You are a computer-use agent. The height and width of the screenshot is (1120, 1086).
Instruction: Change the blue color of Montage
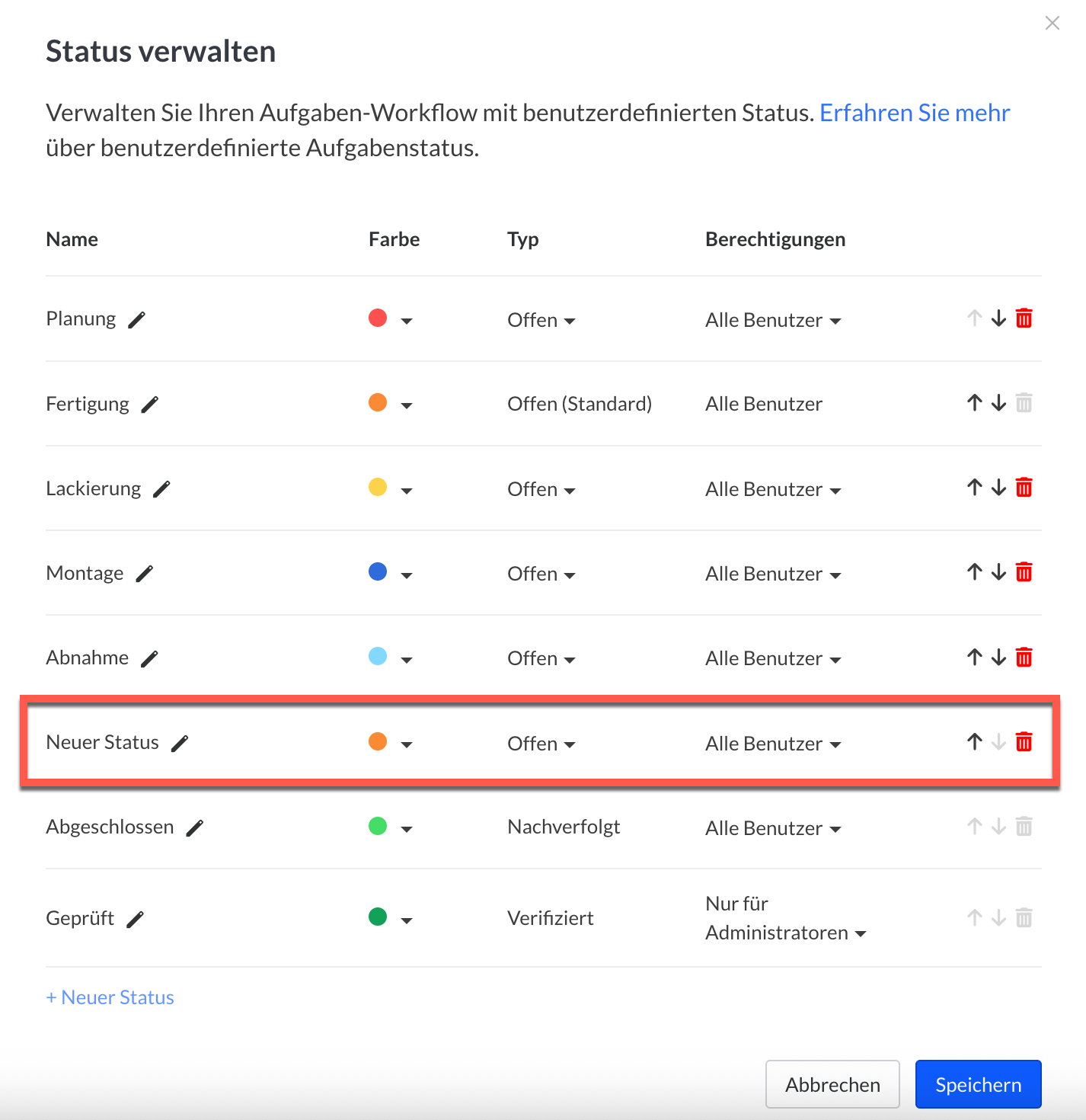(390, 573)
